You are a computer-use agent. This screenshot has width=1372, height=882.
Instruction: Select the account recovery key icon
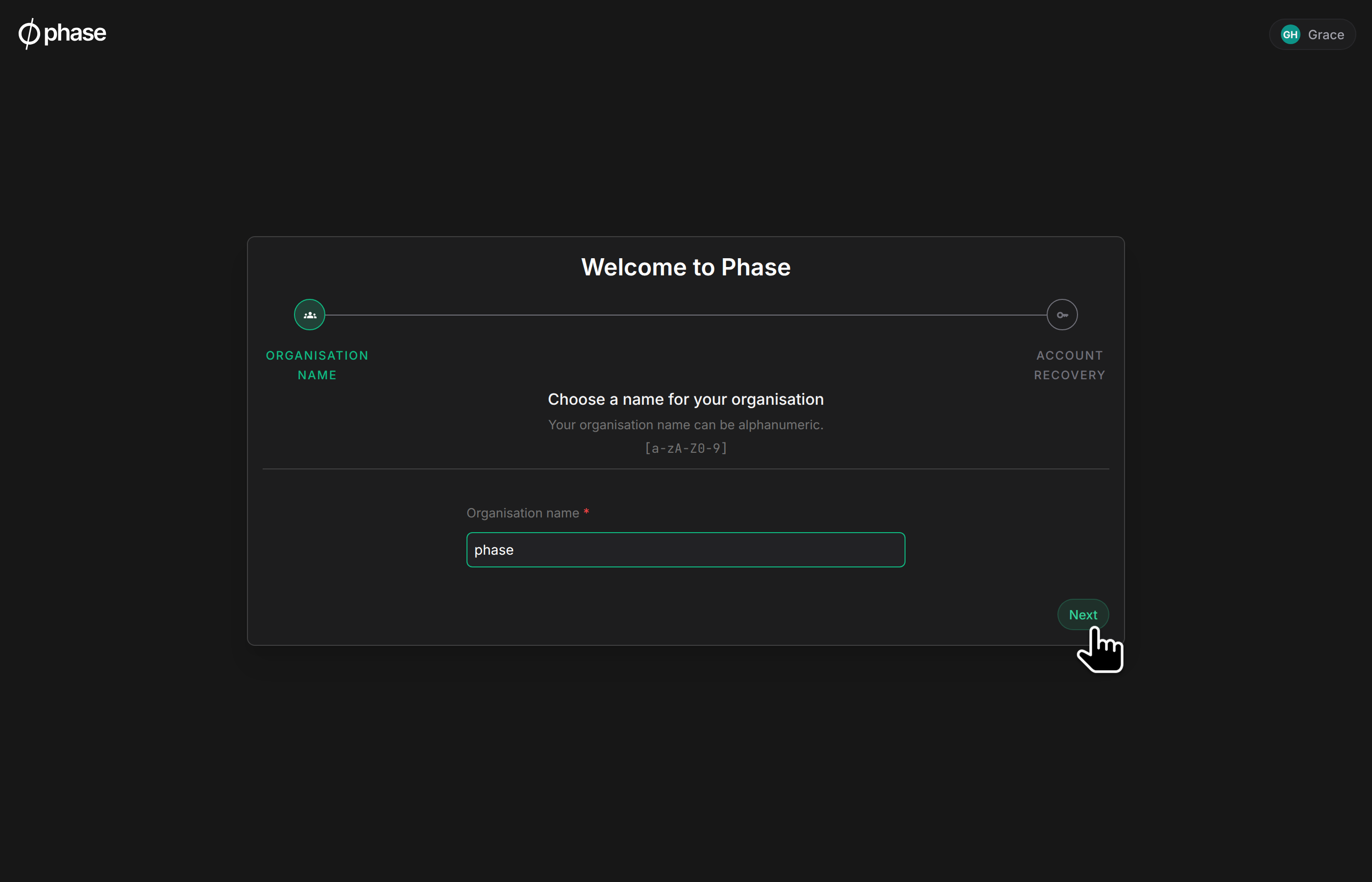(x=1062, y=315)
